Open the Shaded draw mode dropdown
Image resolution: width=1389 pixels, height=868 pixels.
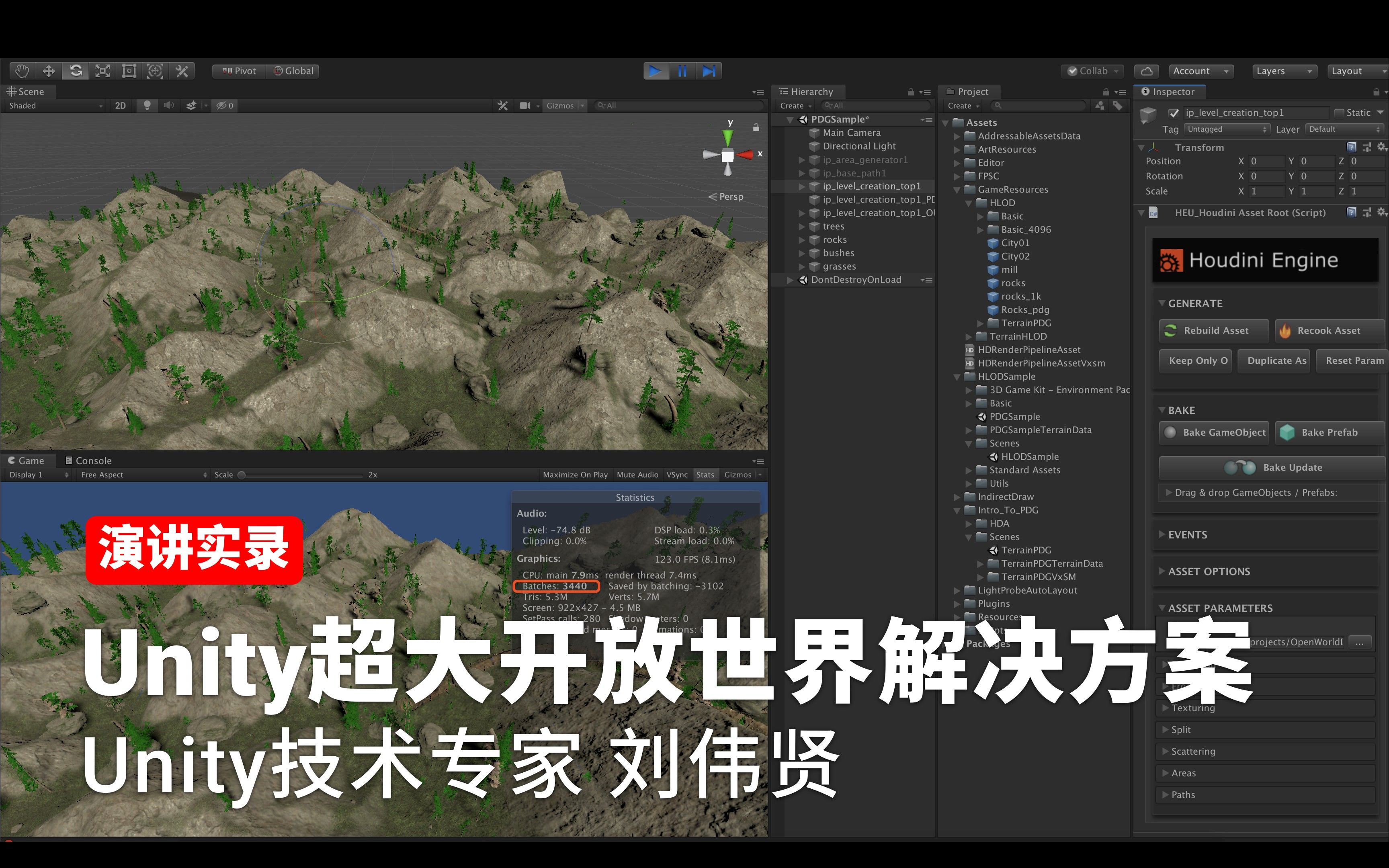coord(52,106)
